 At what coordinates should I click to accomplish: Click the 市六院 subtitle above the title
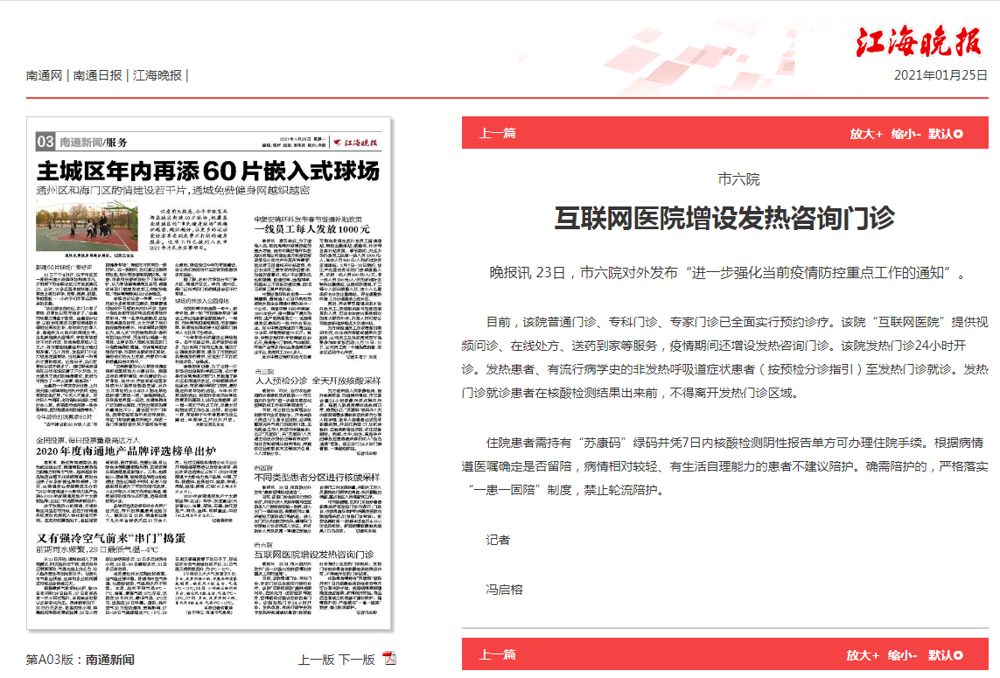tap(739, 179)
